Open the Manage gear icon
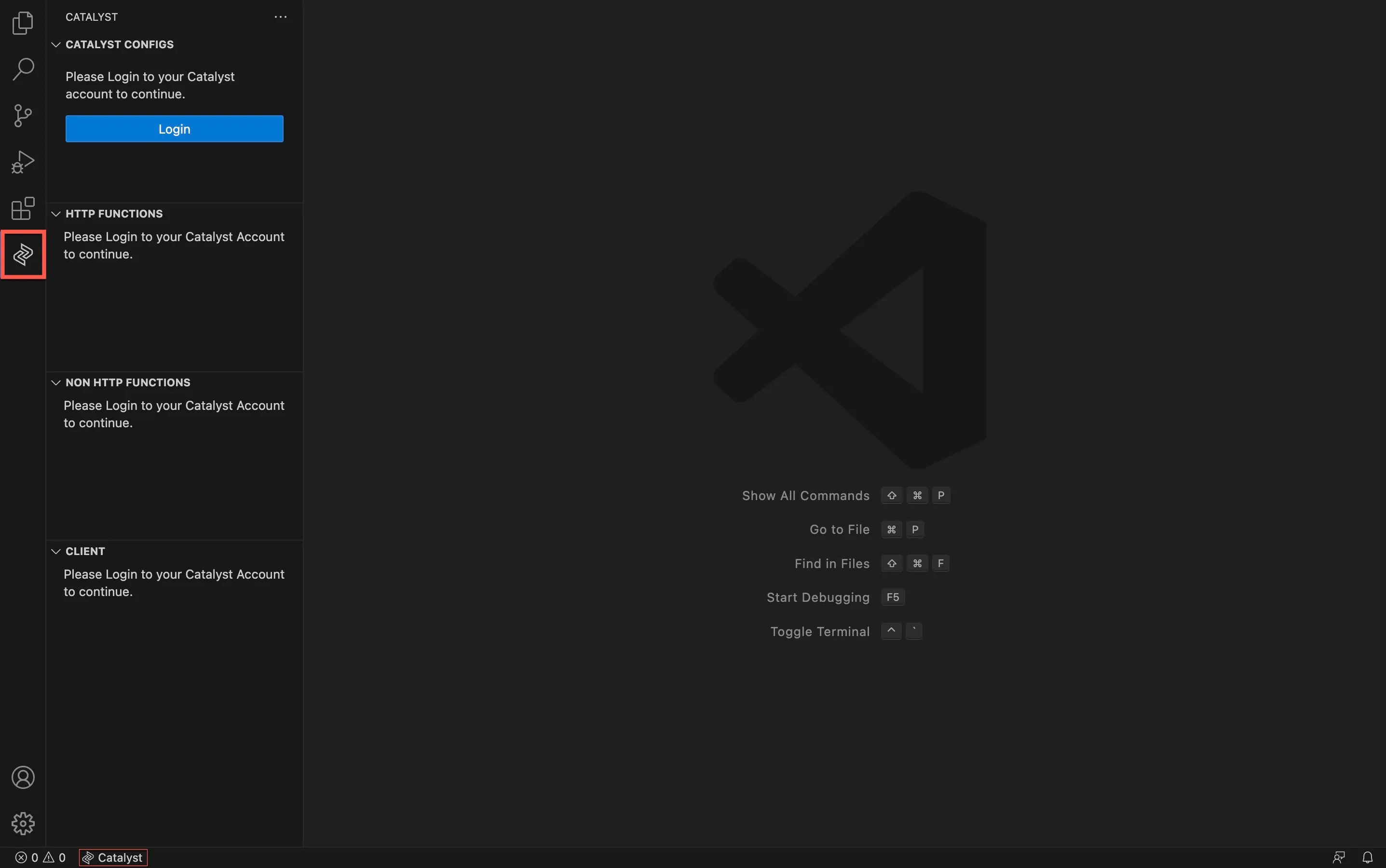 (x=23, y=823)
